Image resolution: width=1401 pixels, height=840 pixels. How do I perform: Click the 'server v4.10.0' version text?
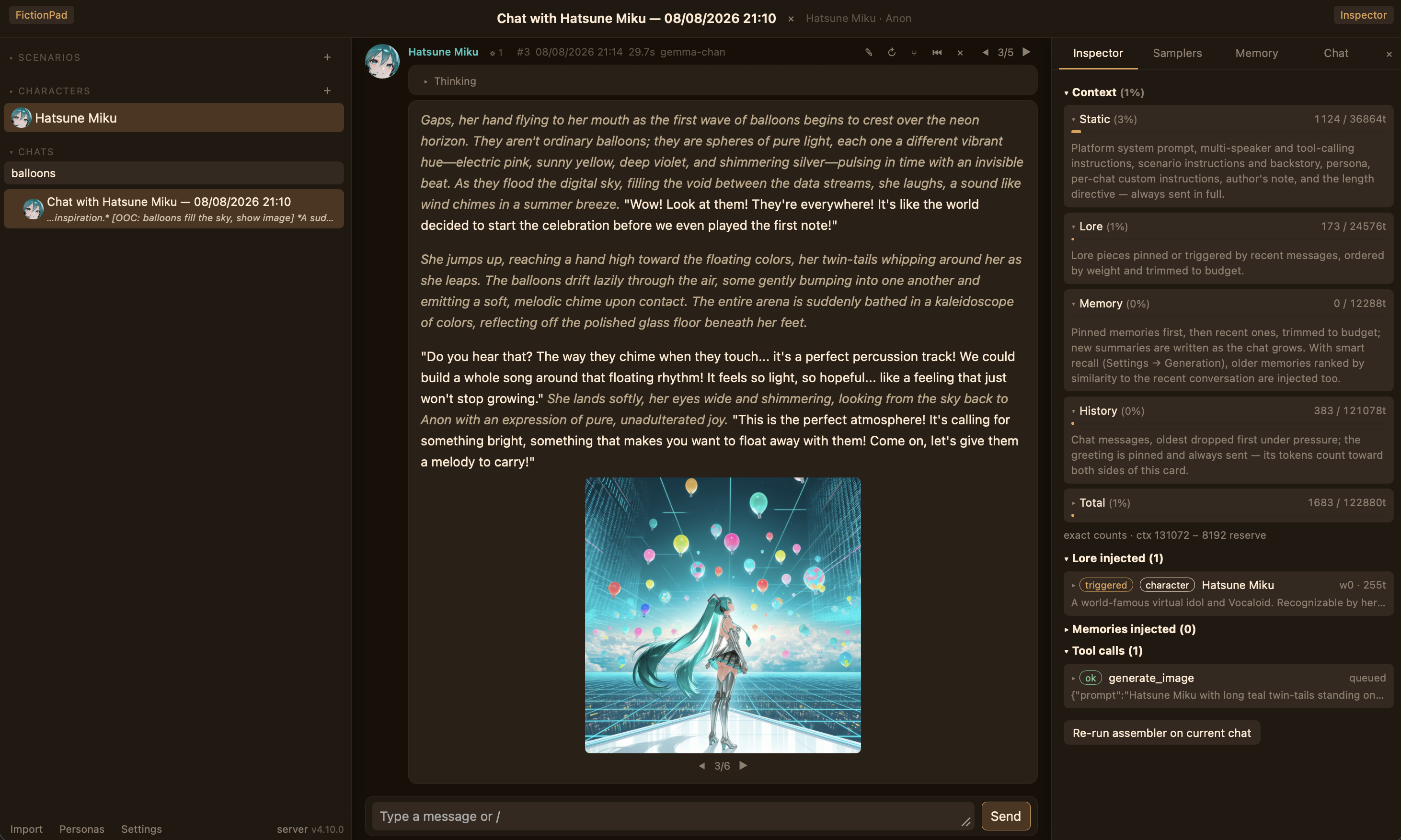click(310, 829)
